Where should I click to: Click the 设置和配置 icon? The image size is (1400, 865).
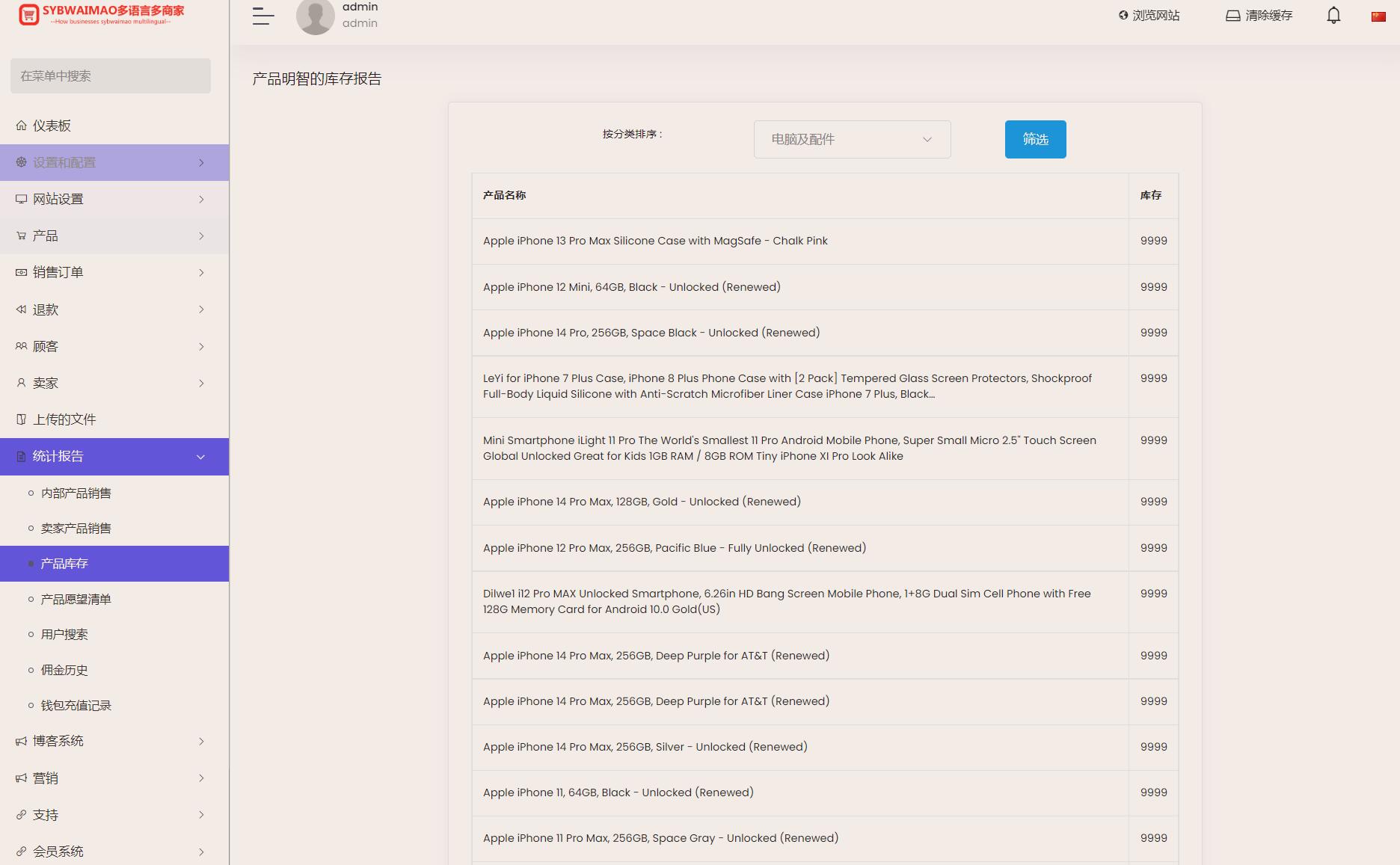[21, 162]
